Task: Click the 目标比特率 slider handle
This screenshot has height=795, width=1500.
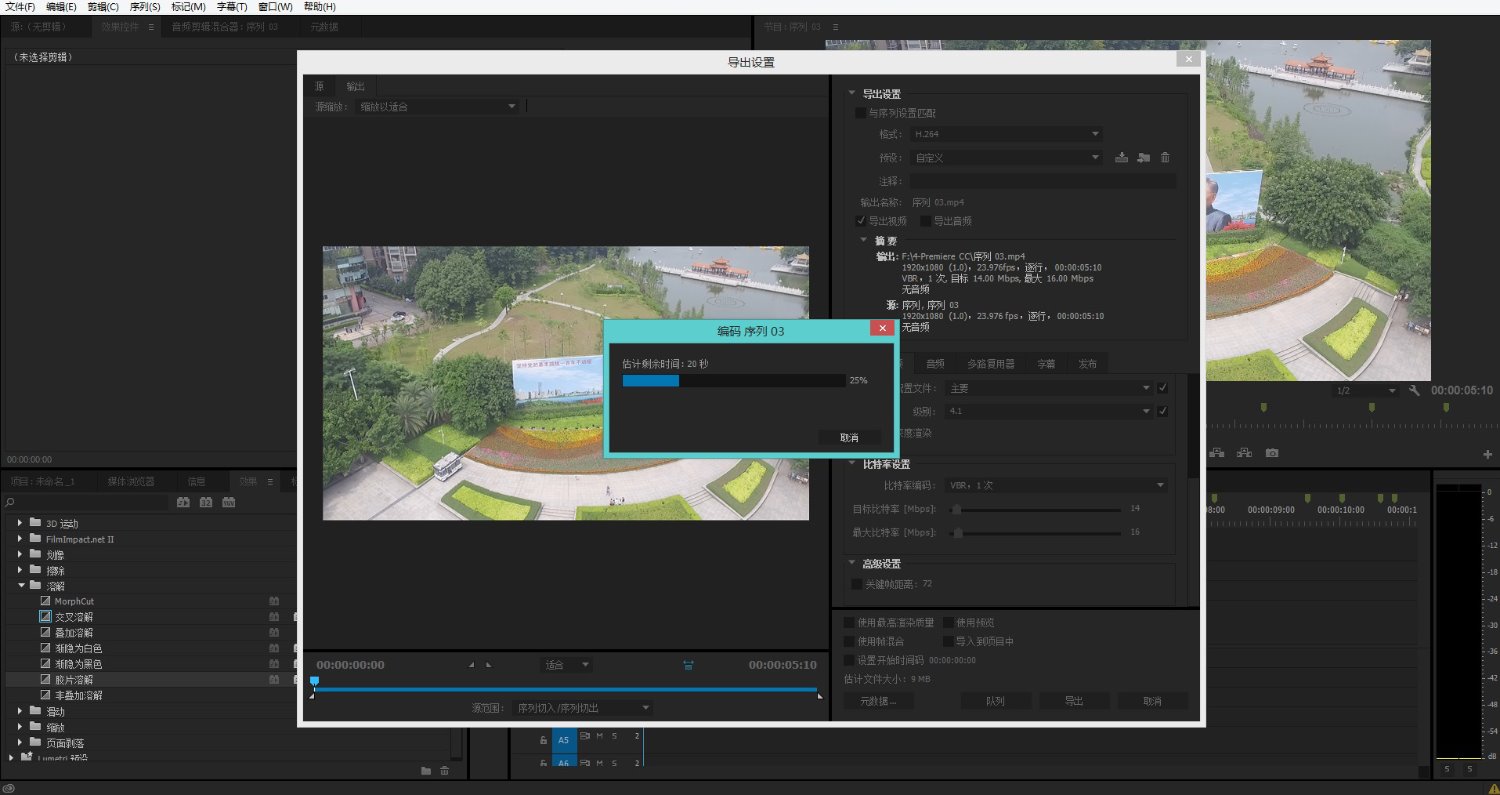Action: 957,509
